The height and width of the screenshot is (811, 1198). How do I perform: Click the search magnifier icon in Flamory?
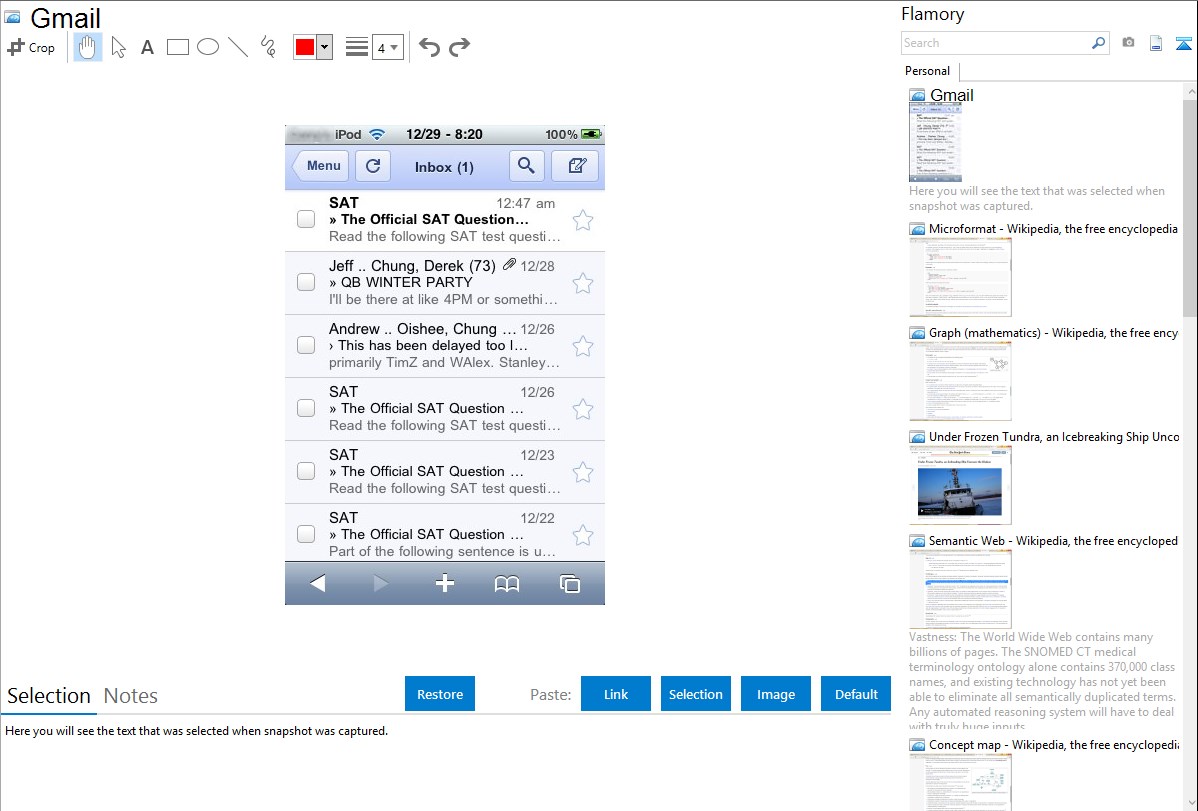tap(1099, 43)
